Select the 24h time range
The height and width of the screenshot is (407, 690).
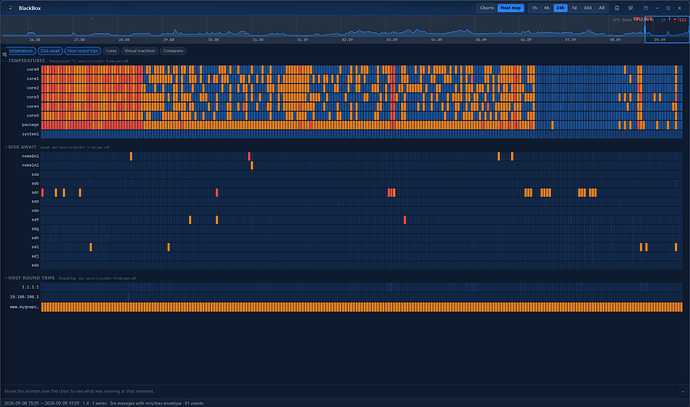point(560,8)
